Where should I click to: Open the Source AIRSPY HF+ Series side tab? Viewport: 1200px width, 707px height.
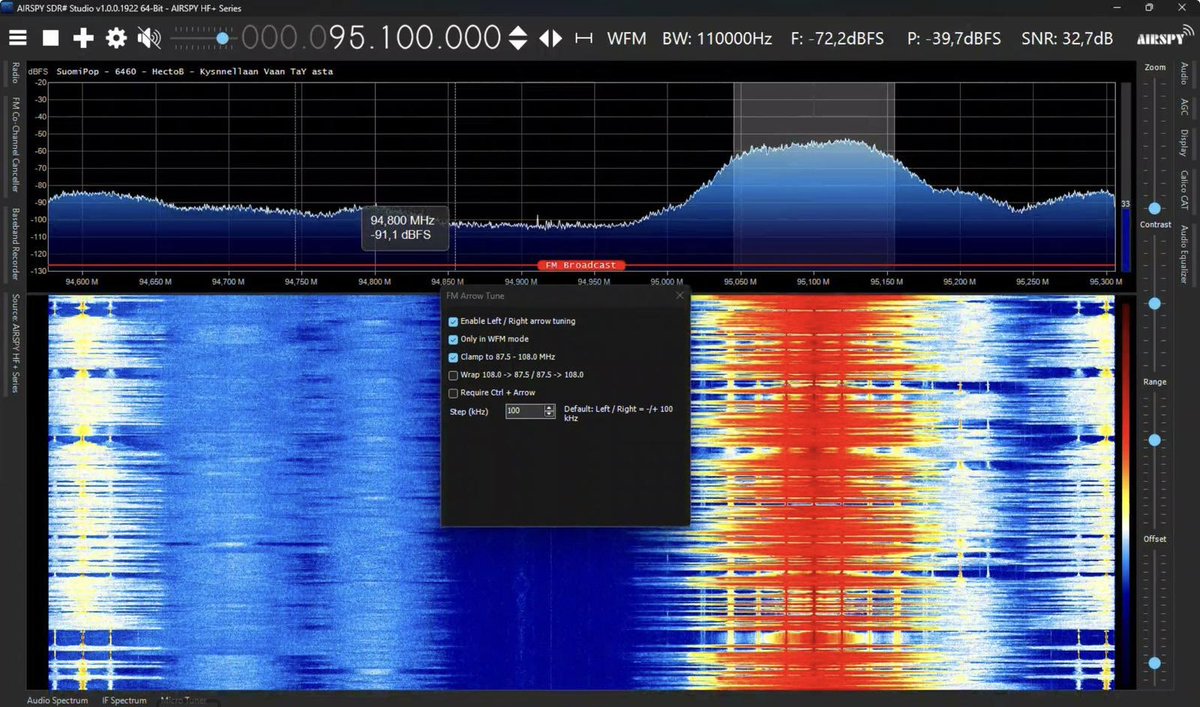(x=16, y=342)
